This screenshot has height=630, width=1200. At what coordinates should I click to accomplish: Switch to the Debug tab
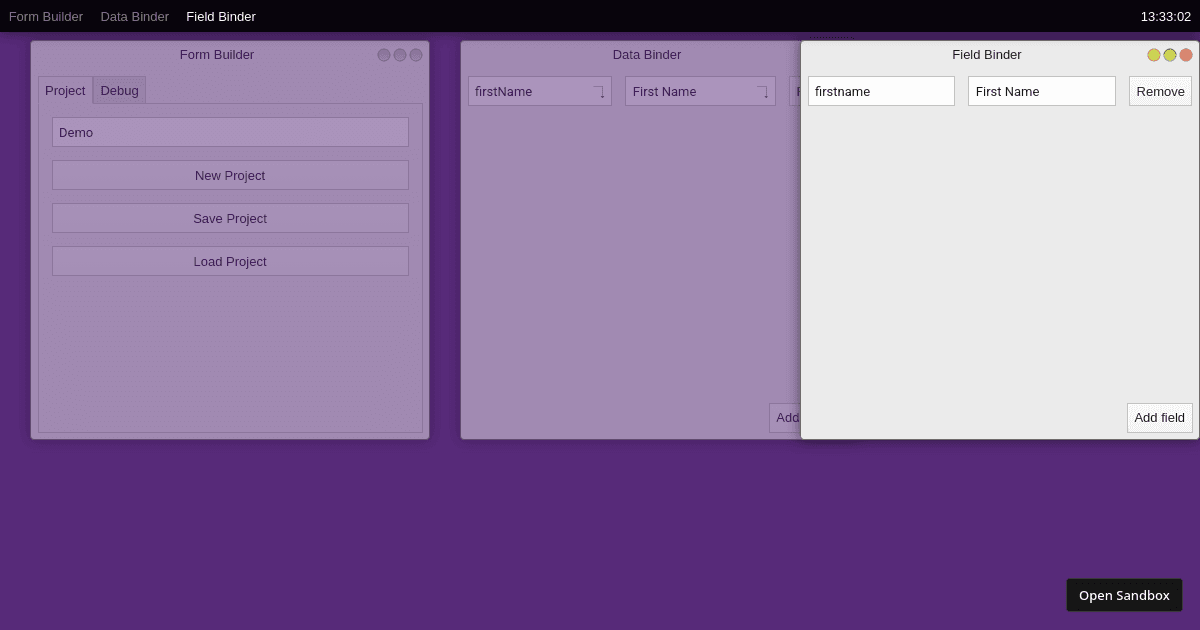(x=120, y=90)
